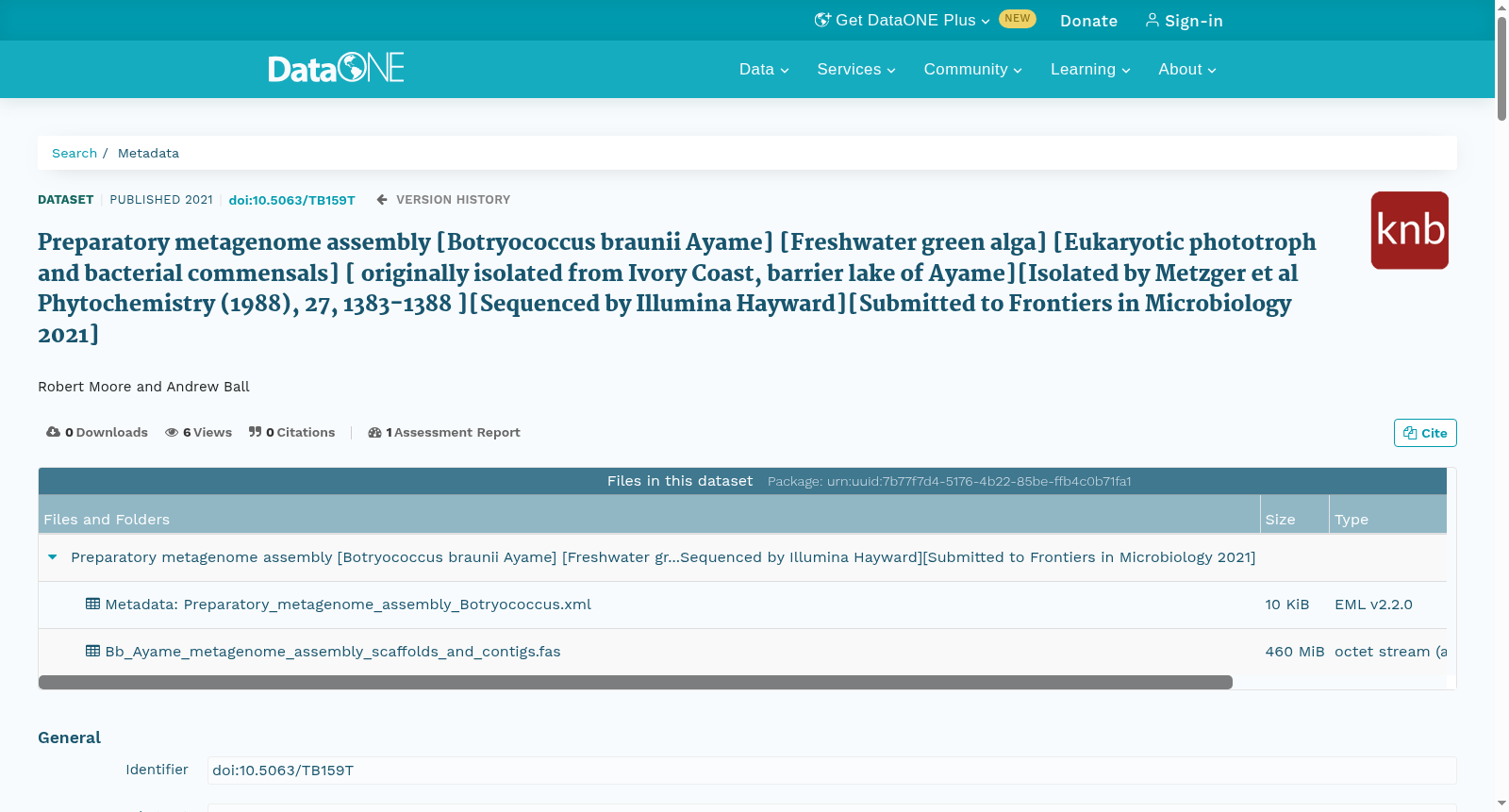The height and width of the screenshot is (812, 1509).
Task: Click Sign-in
Action: click(x=1184, y=21)
